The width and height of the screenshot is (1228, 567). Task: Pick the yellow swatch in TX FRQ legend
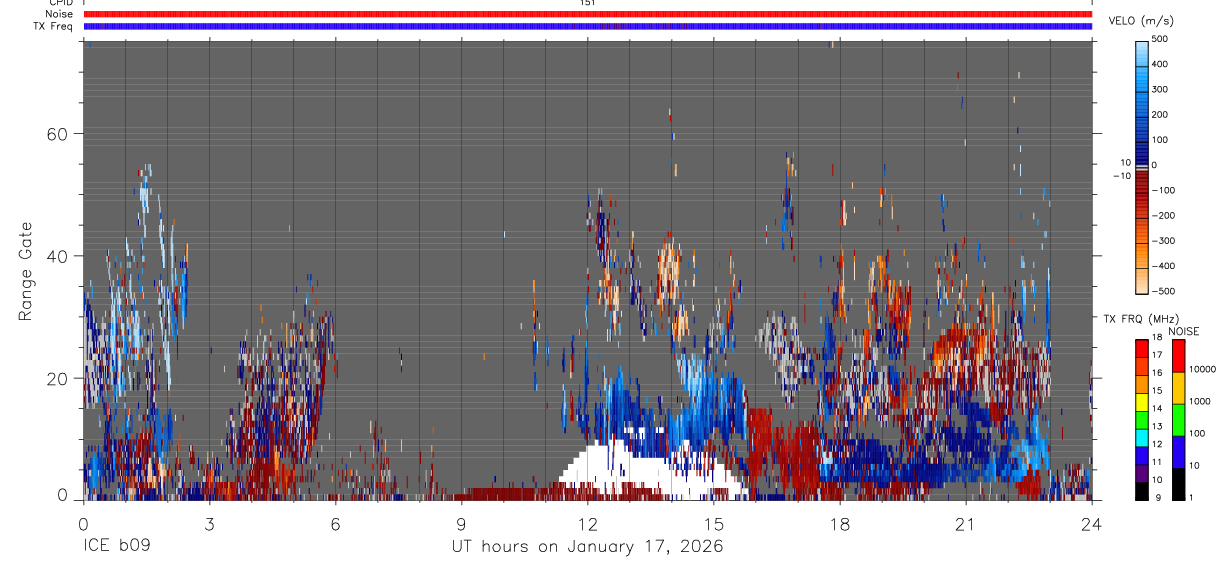point(1142,402)
